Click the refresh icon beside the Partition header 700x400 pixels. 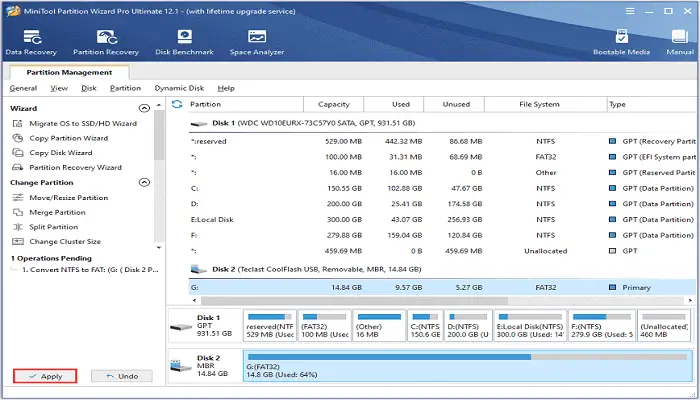pyautogui.click(x=177, y=104)
